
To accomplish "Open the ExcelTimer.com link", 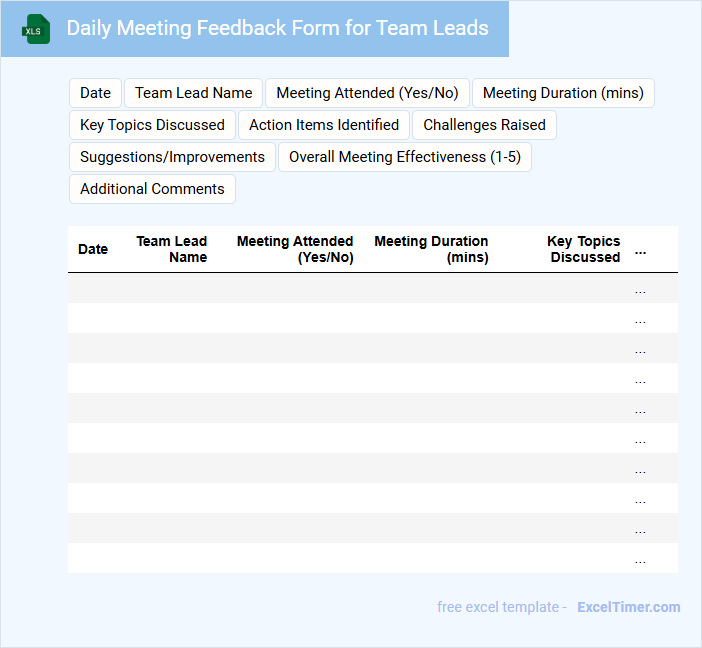I will [x=628, y=607].
